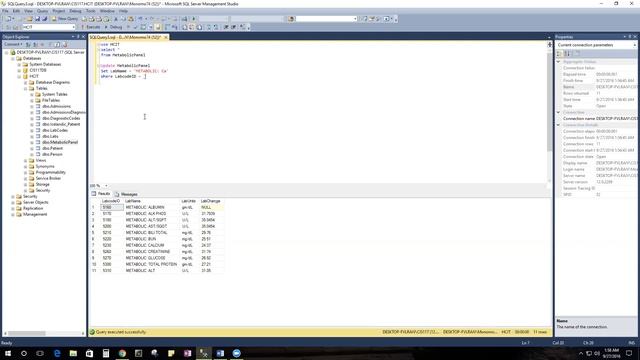The height and width of the screenshot is (360, 640).
Task: Open Current connection parameters dropdown
Action: 635,45
